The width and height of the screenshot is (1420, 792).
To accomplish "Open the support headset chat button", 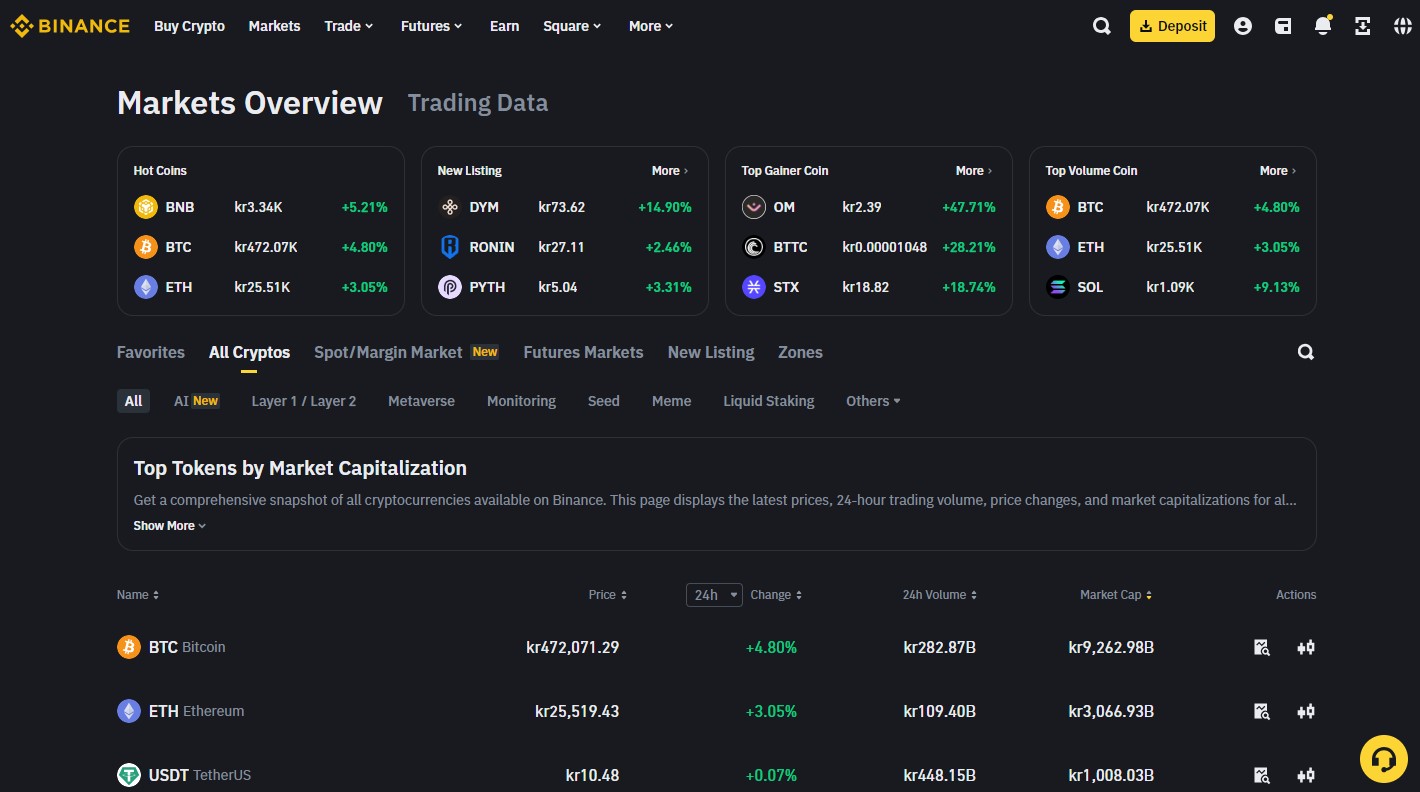I will pyautogui.click(x=1384, y=759).
